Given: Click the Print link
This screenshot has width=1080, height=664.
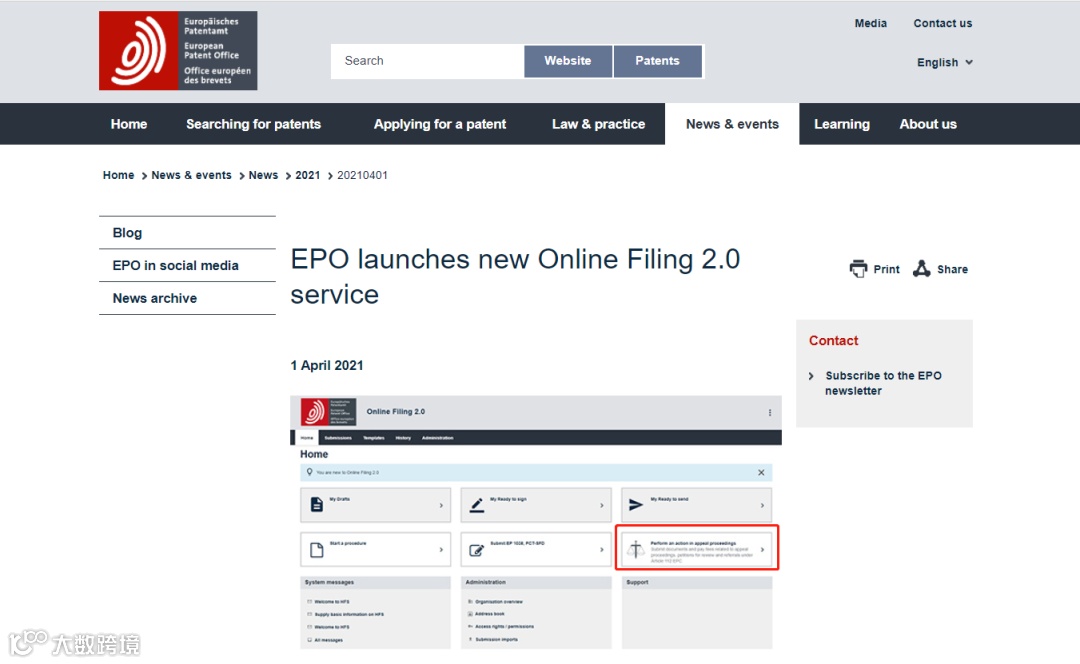Looking at the screenshot, I should [x=886, y=269].
